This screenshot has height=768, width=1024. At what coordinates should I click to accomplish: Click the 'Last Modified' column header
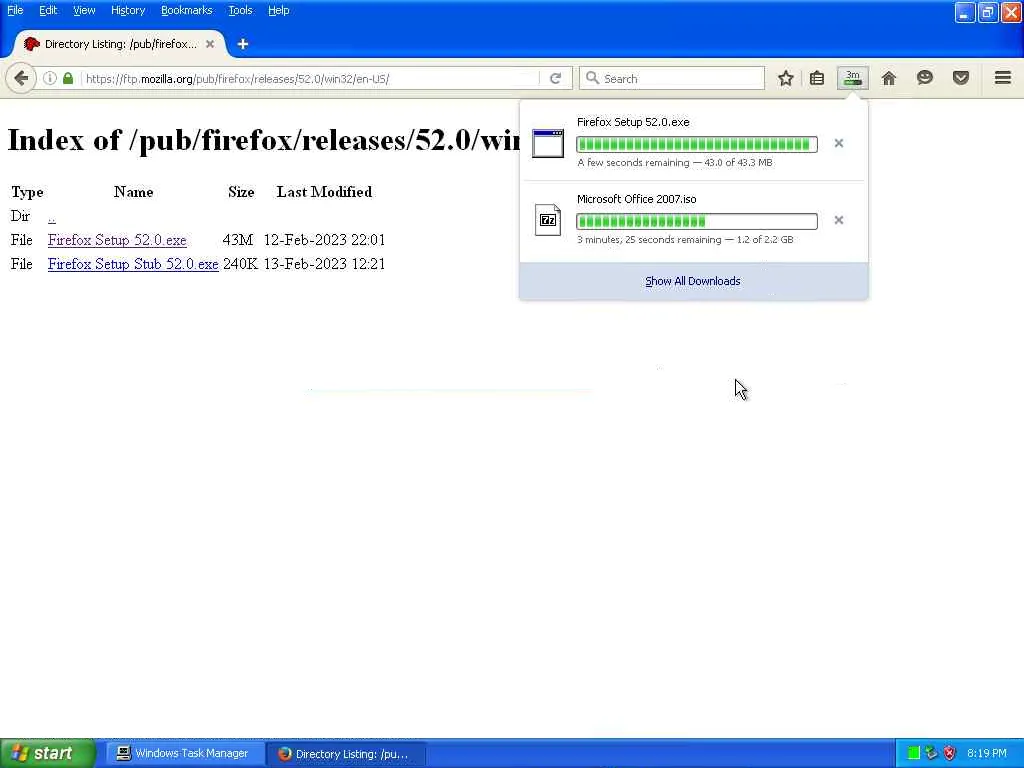[325, 192]
